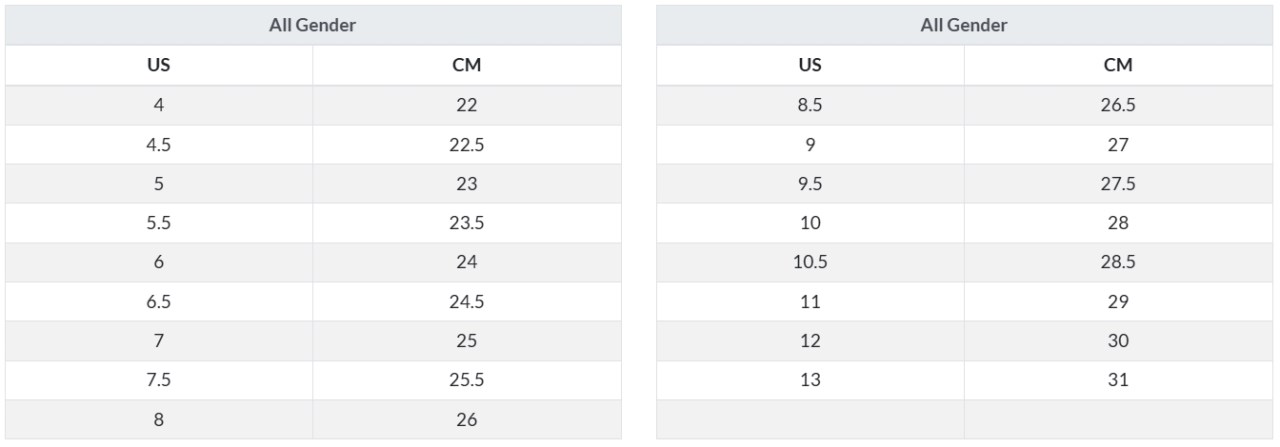Select US size 10.5 cell
Screen dimensions: 1280x447
click(811, 262)
